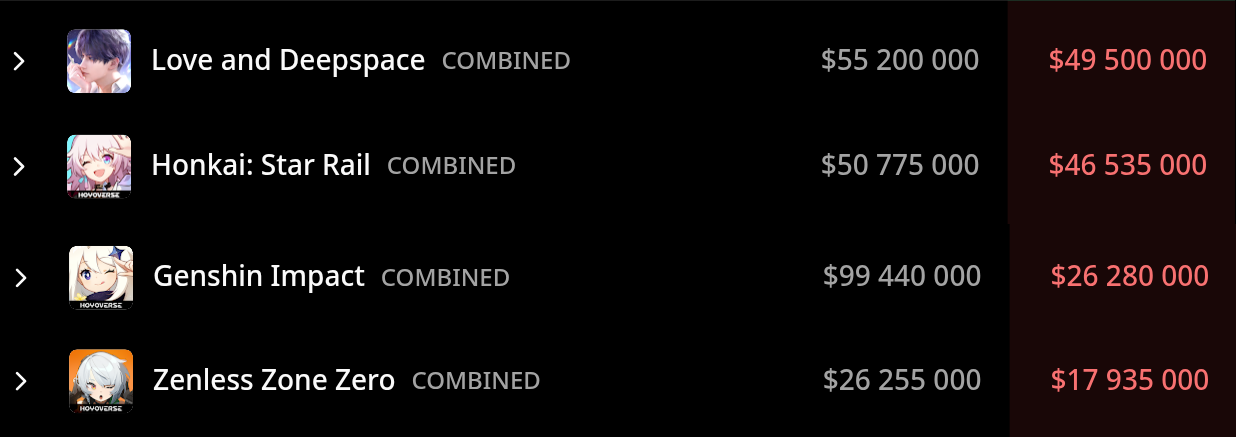
Task: Open the Zenless Zone Zero title link
Action: tap(274, 380)
